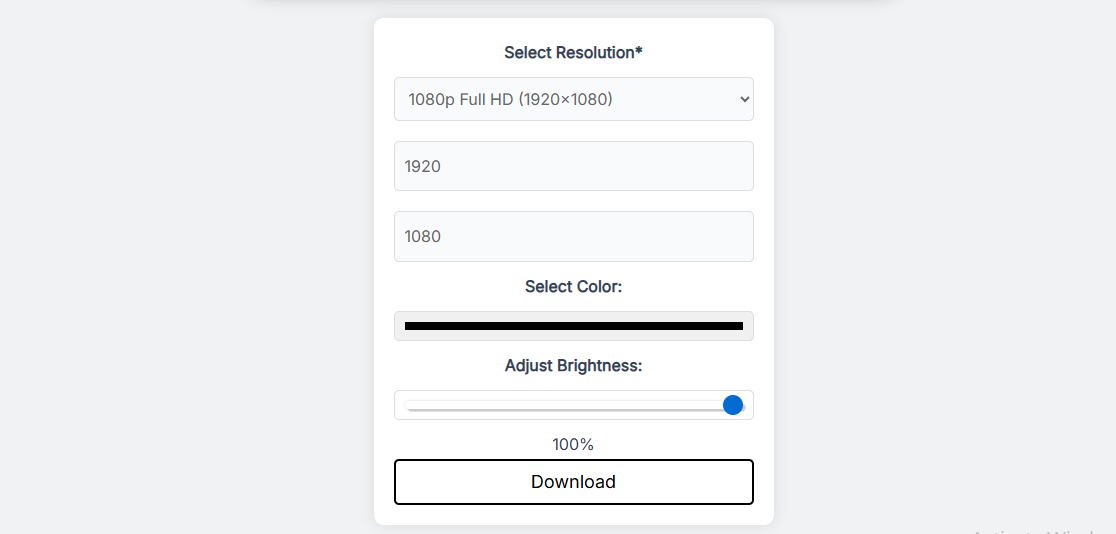The image size is (1116, 534).
Task: Click the asterisk beside Select Resolution
Action: (x=639, y=51)
